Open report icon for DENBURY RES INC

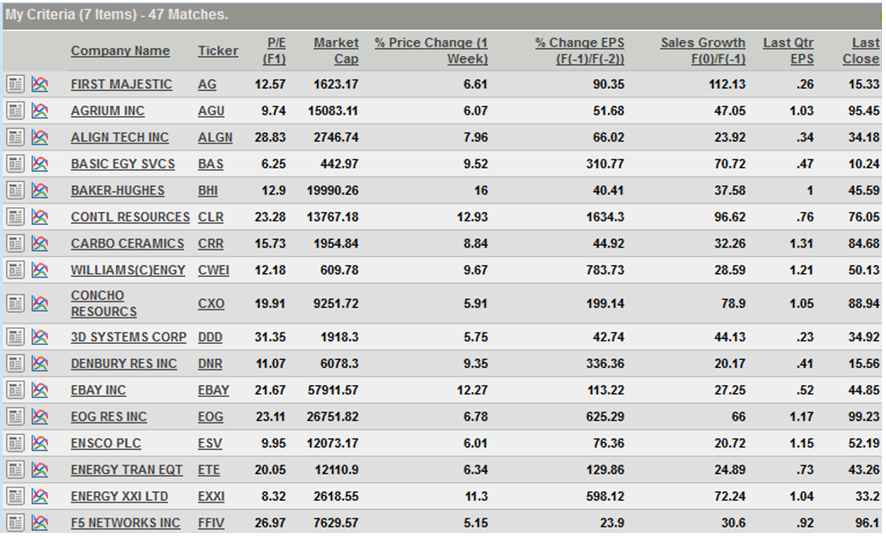click(x=15, y=364)
